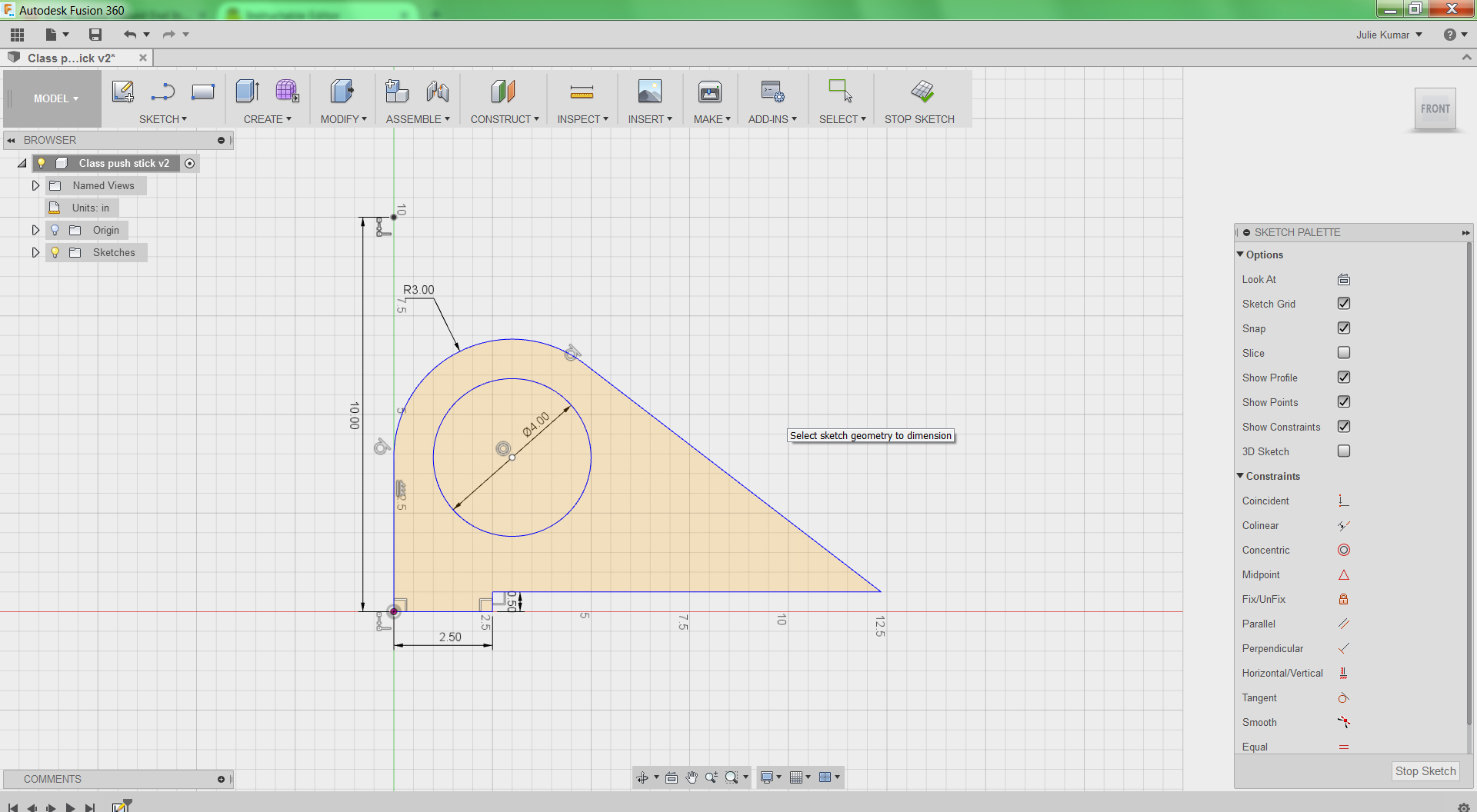Click the New Component icon
The image size is (1477, 812).
[397, 92]
